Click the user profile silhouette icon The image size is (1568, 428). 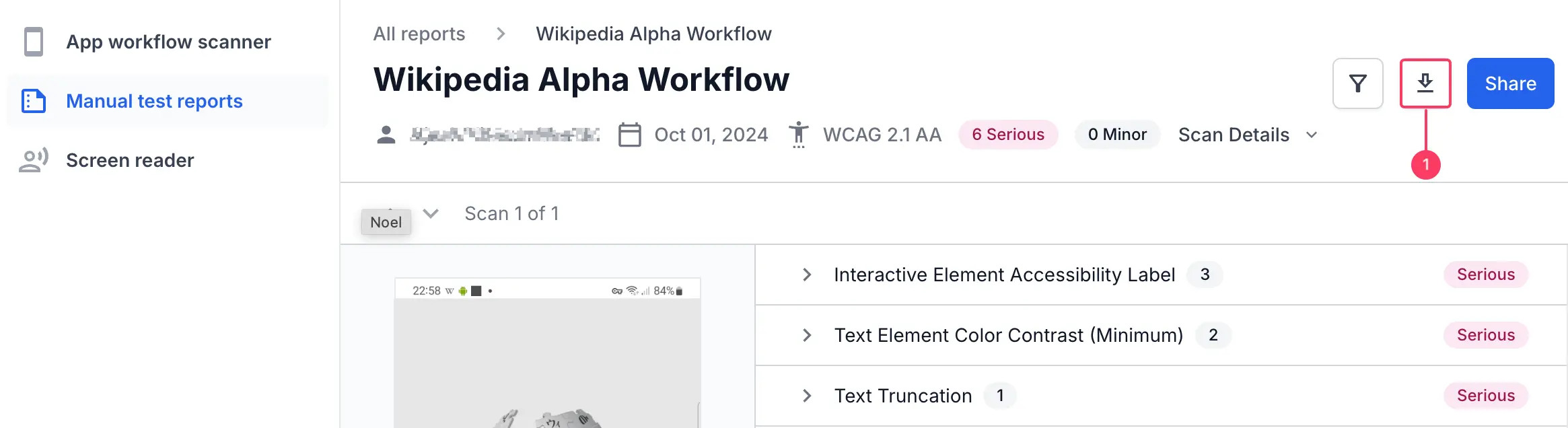386,135
